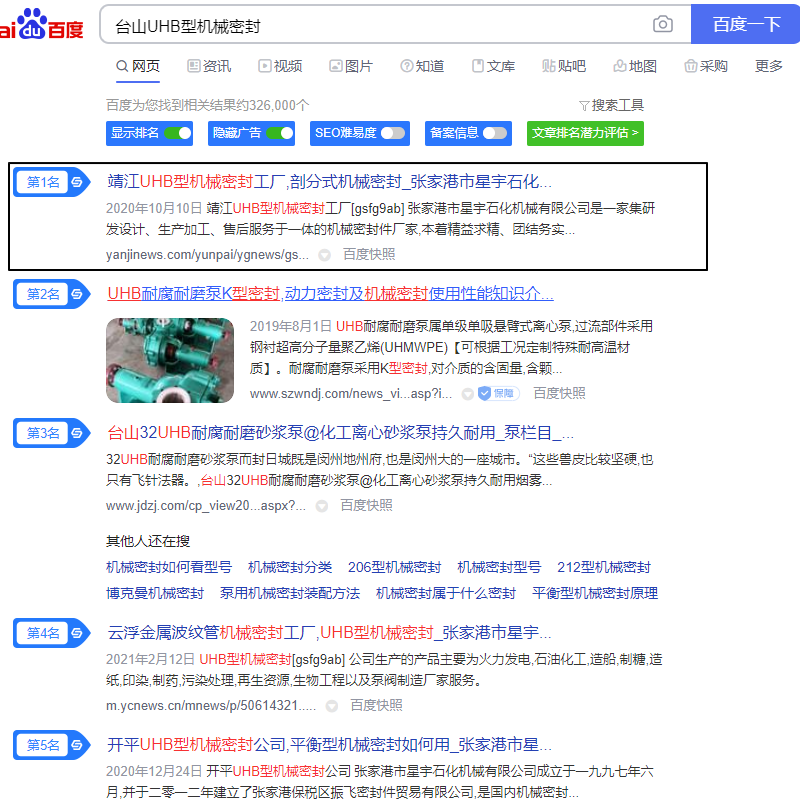This screenshot has width=800, height=800.
Task: Expand the 更多 menu
Action: 768,66
